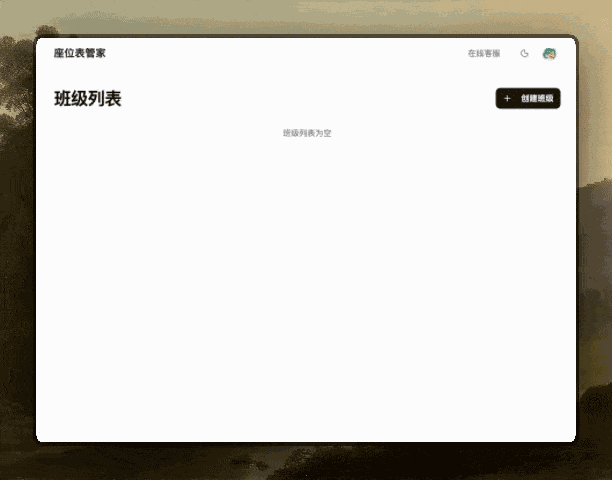Click the green-haired avatar icon

click(549, 54)
